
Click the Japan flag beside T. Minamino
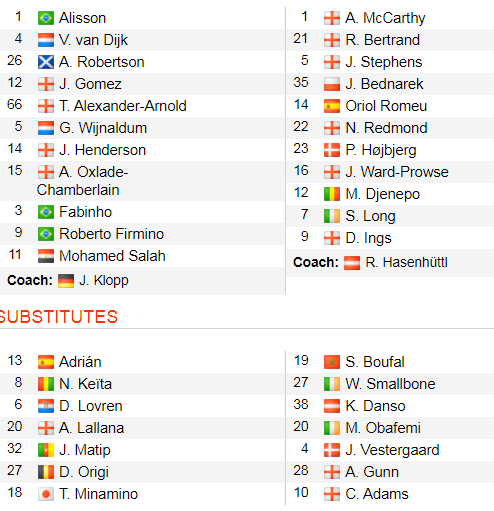(x=46, y=494)
